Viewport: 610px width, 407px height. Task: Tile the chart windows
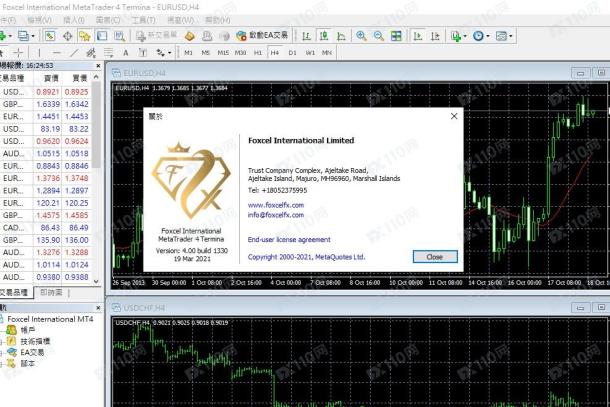(396, 36)
